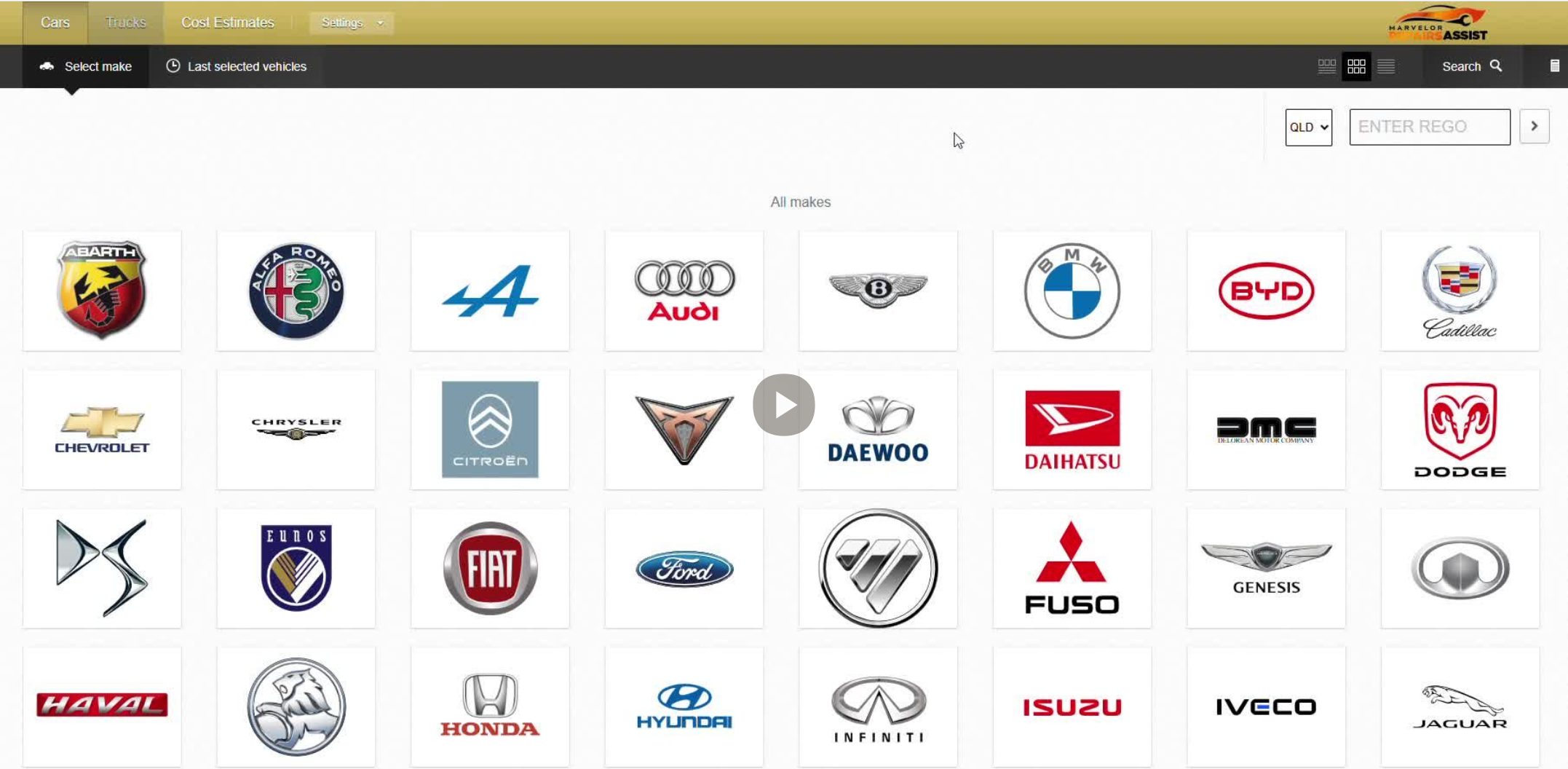Select the Abarth make logo
This screenshot has width=1568, height=769.
pyautogui.click(x=102, y=291)
